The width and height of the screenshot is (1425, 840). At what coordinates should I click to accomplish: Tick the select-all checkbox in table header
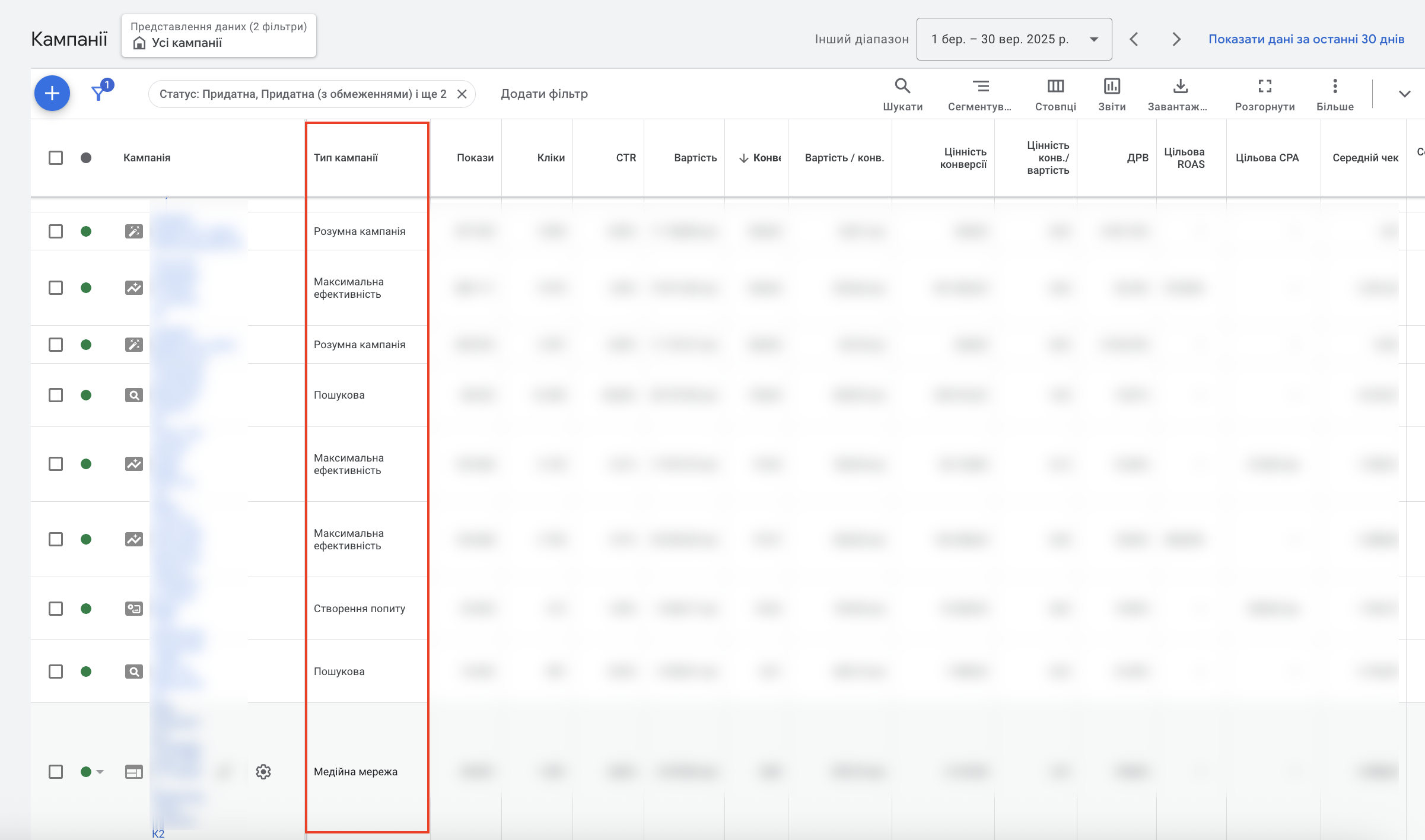tap(56, 158)
